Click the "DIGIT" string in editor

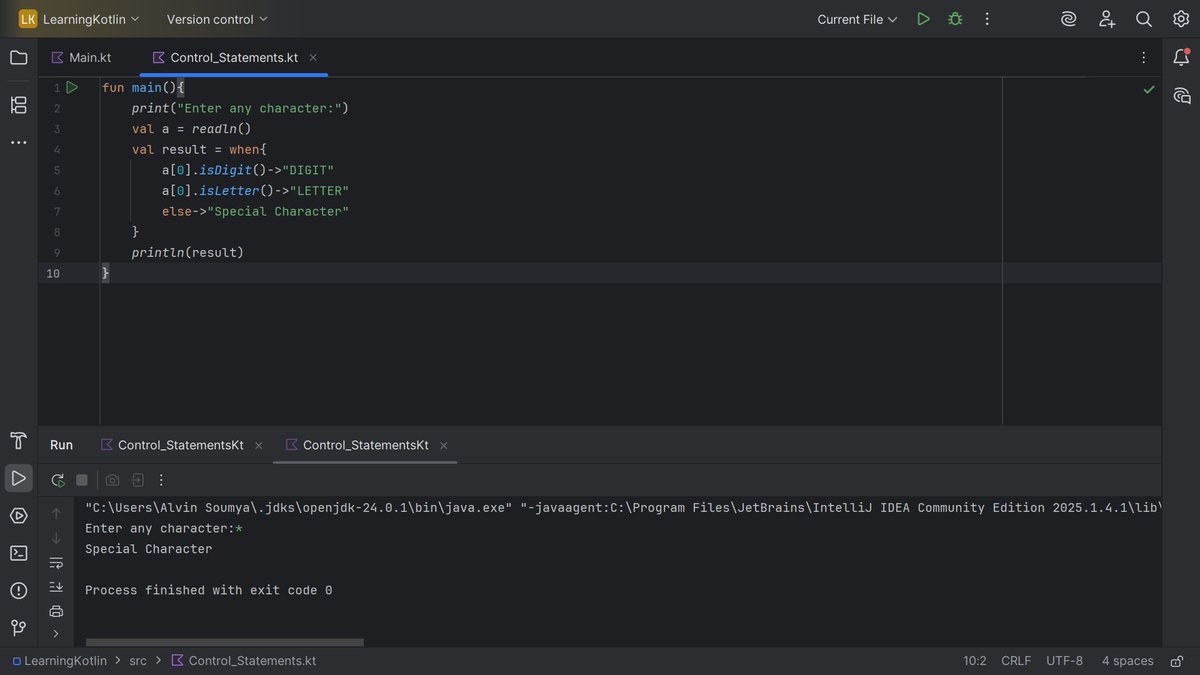(308, 170)
